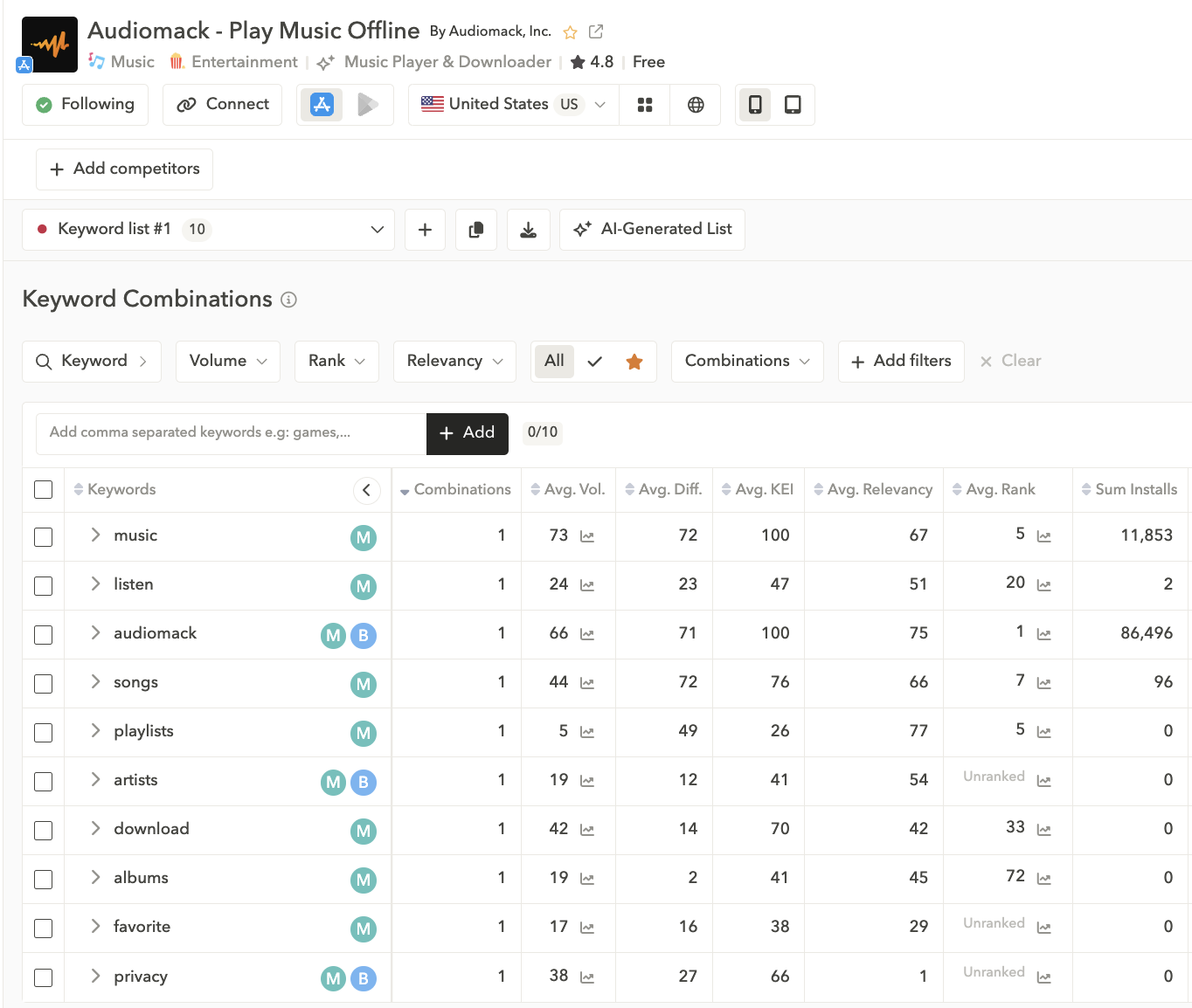
Task: Sort by the Combinations column
Action: point(455,490)
